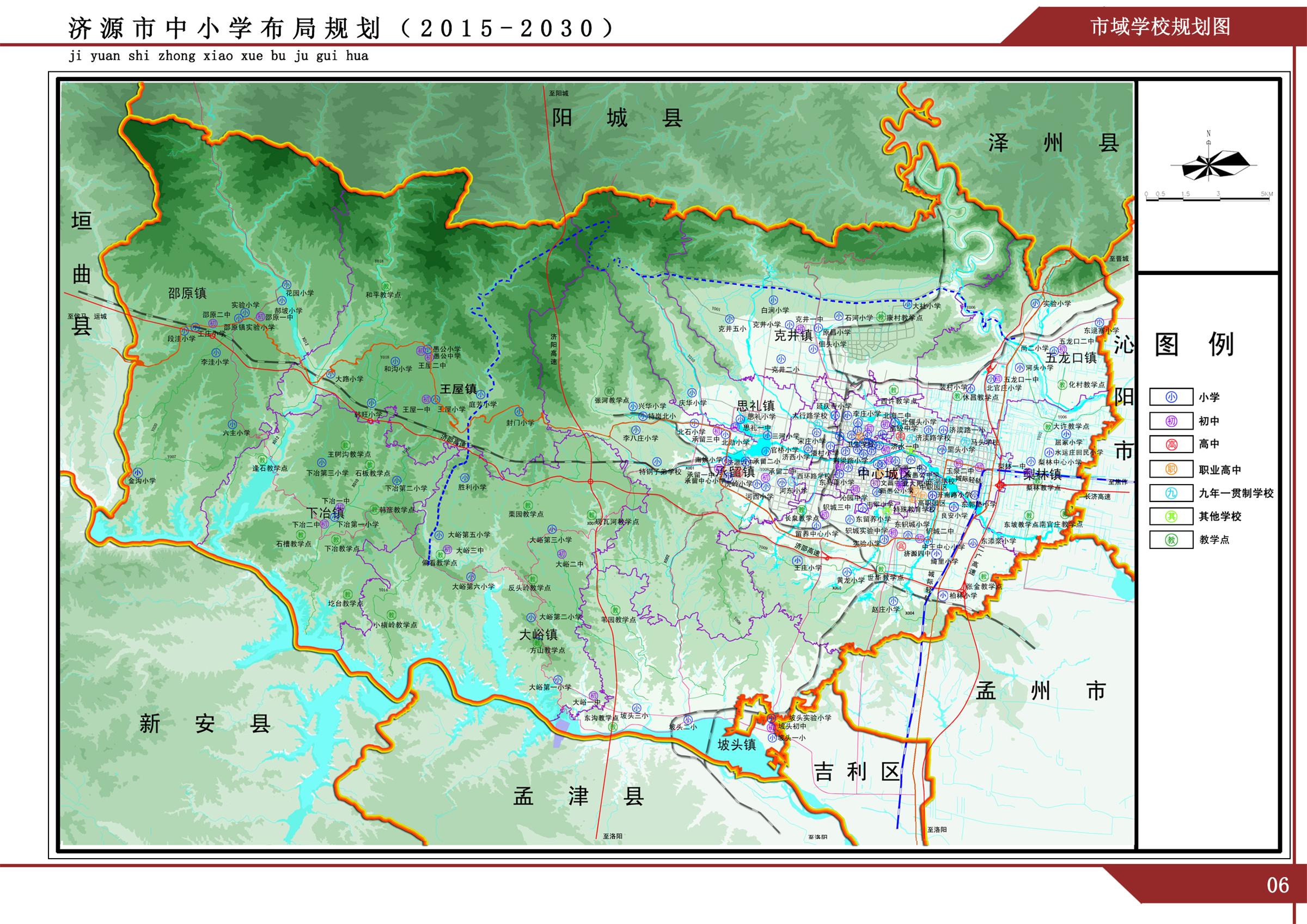Click the 泽州县 county label
Screen dimensions: 1307x924
(1054, 143)
